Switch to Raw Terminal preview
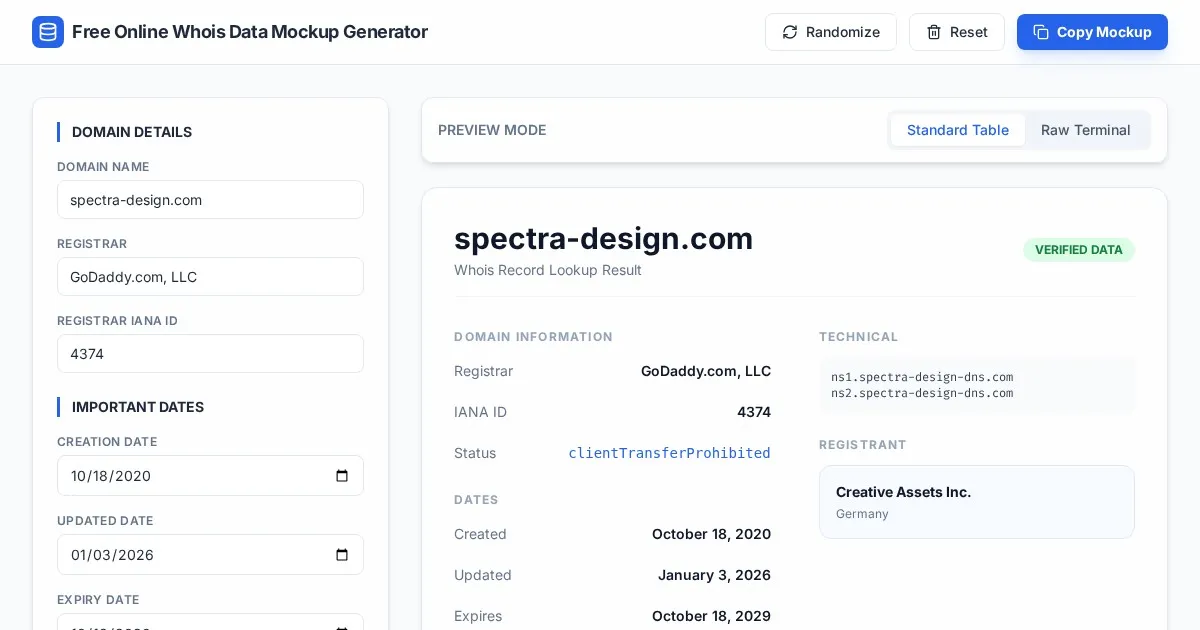The width and height of the screenshot is (1200, 630). pos(1085,130)
